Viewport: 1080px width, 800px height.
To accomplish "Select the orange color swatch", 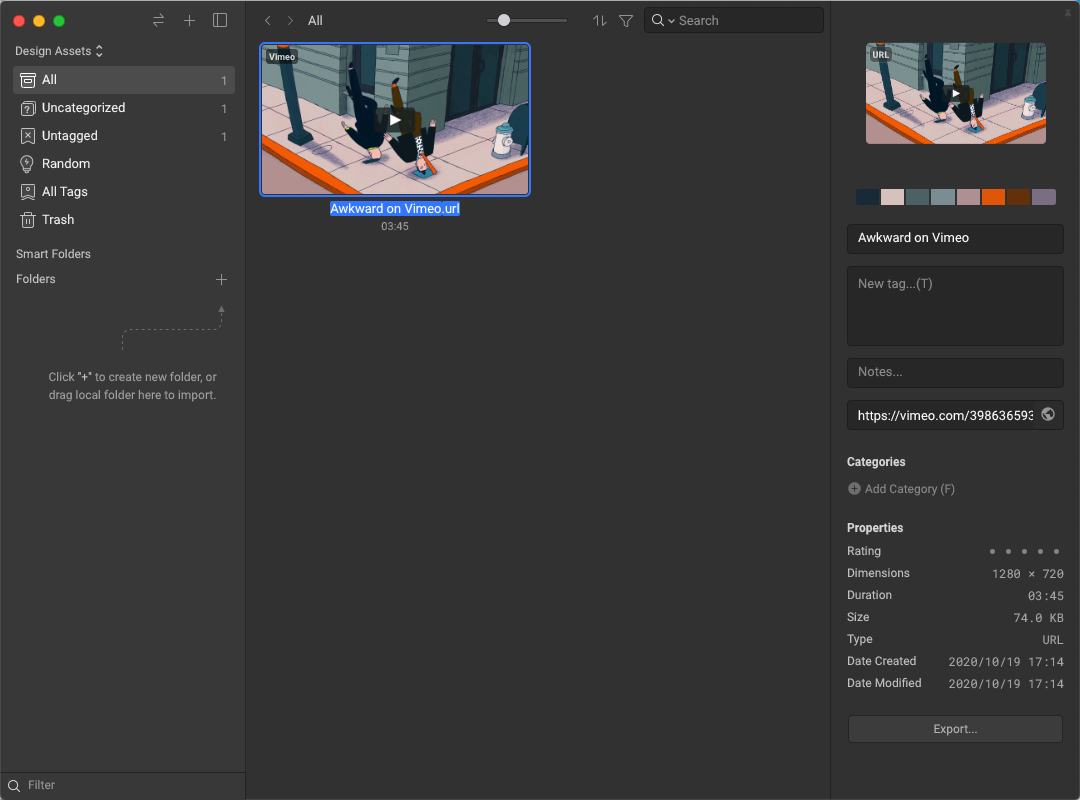I will (x=993, y=197).
